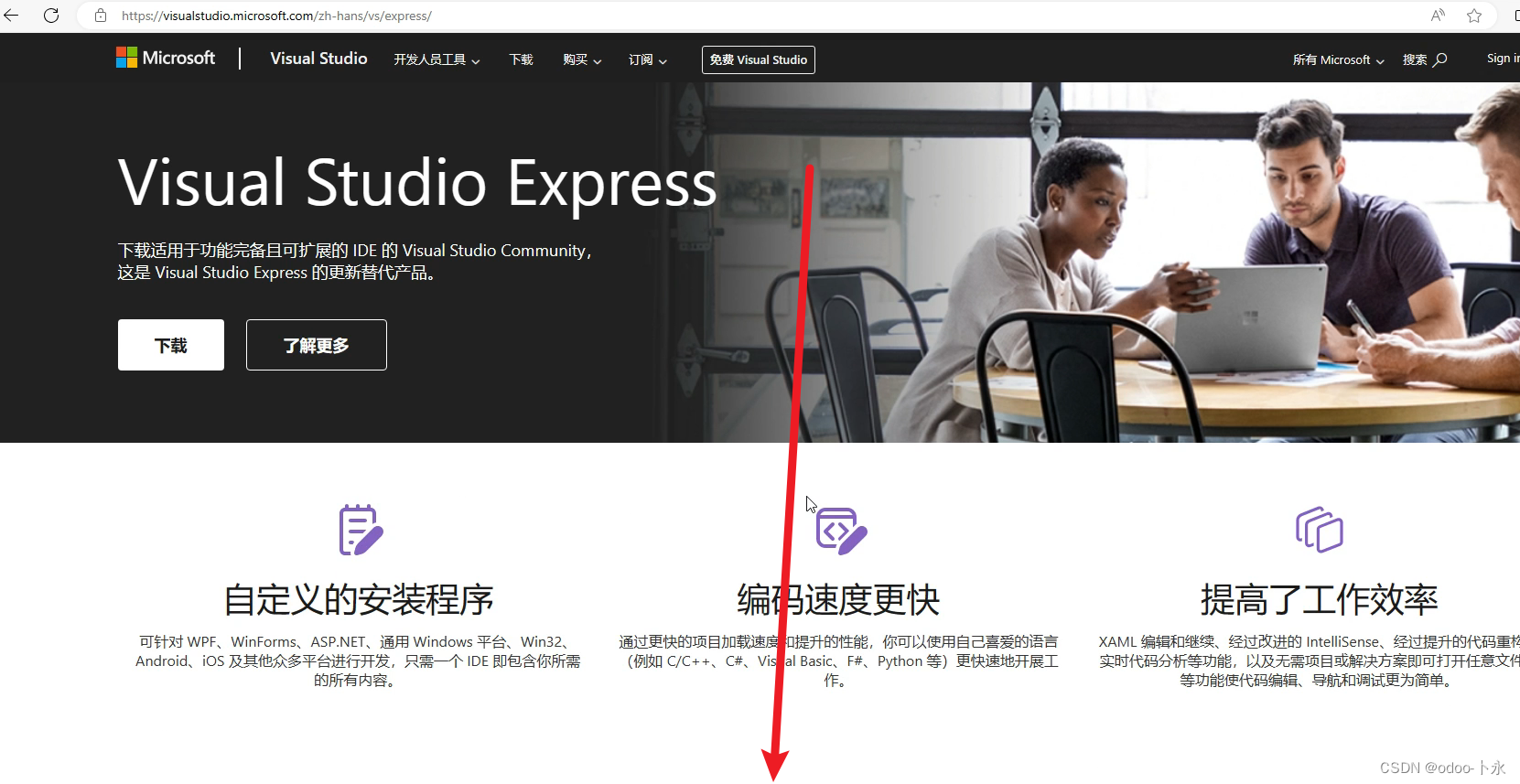1520x784 pixels.
Task: Open the 下载 navigation item
Action: coord(521,59)
